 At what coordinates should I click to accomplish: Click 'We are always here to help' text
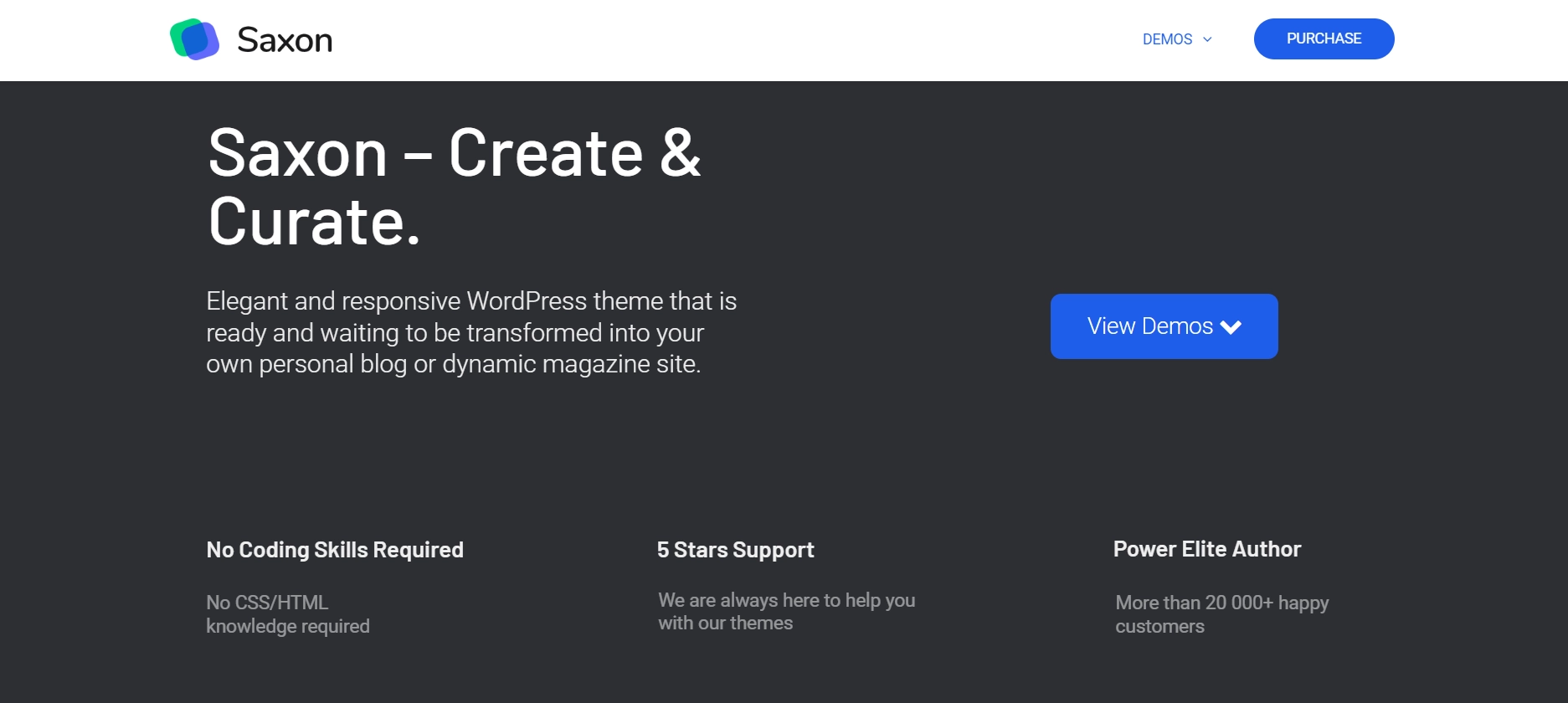[x=786, y=611]
